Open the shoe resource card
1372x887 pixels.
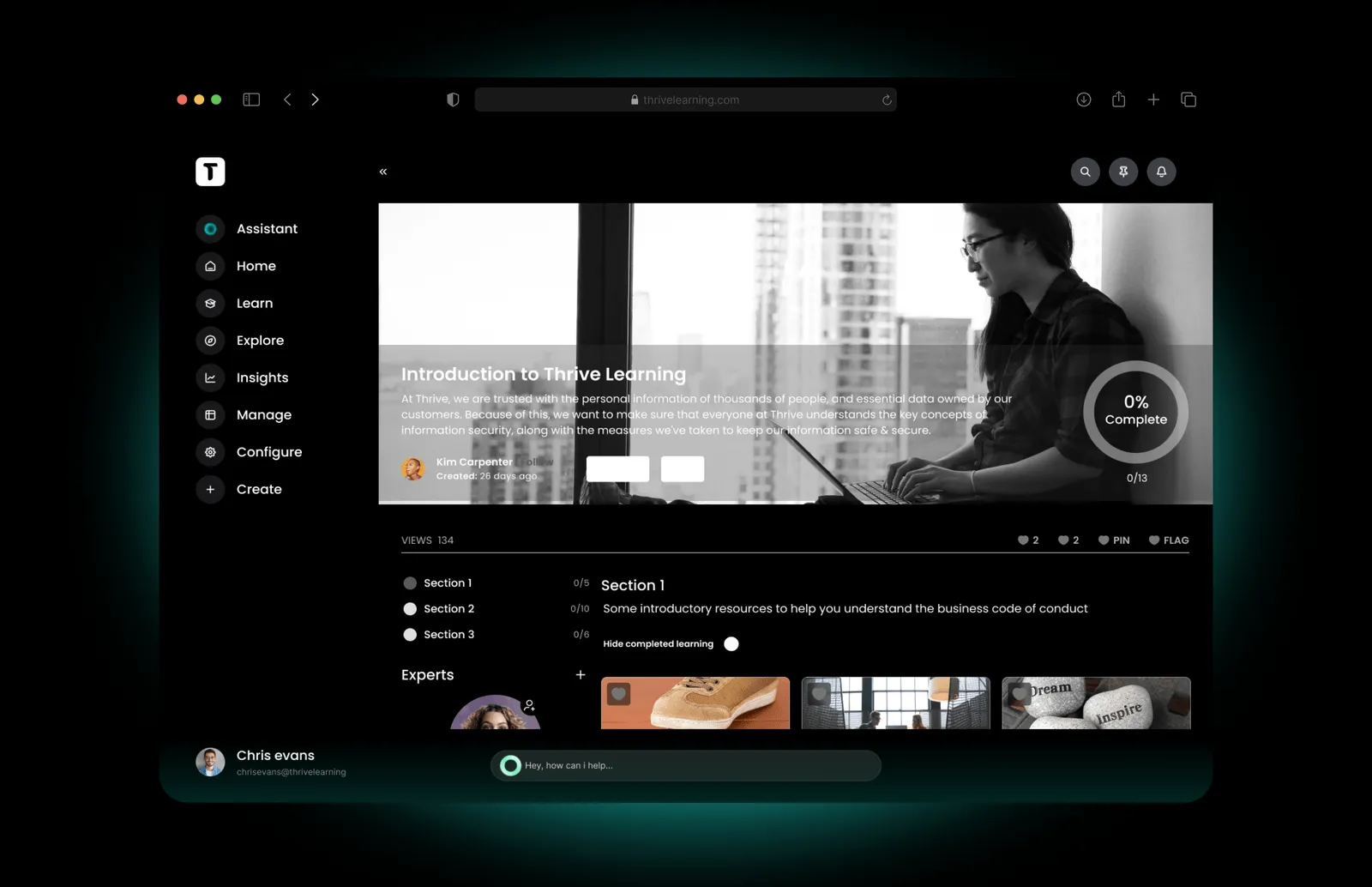click(x=695, y=703)
